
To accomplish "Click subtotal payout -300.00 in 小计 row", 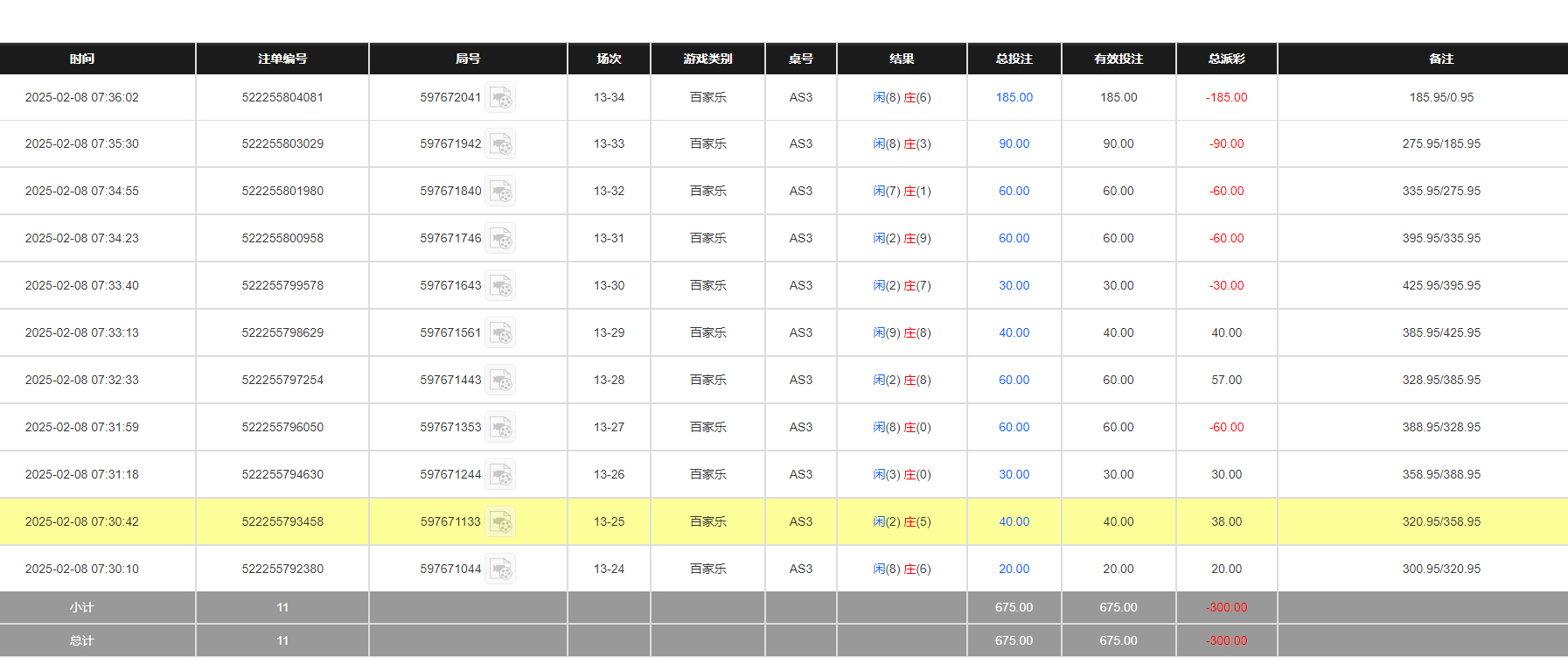I will (x=1227, y=607).
